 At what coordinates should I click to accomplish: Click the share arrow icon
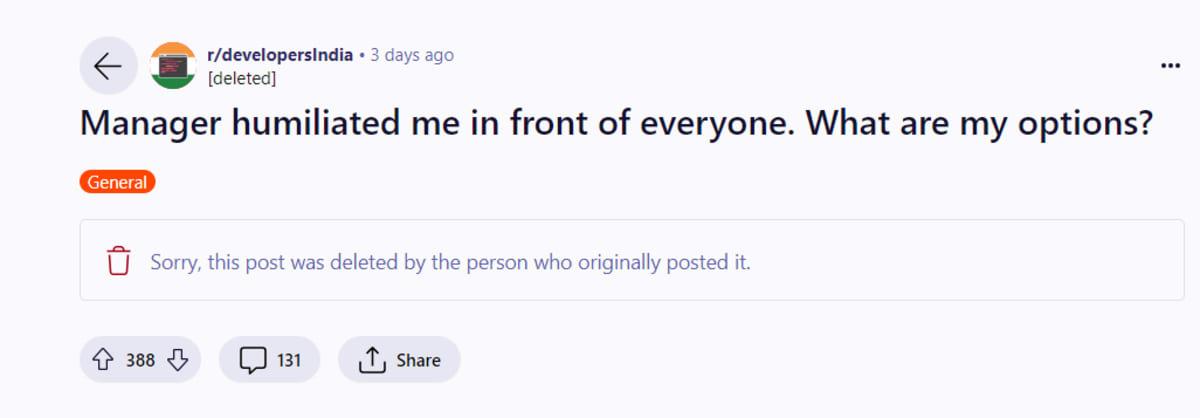(371, 360)
